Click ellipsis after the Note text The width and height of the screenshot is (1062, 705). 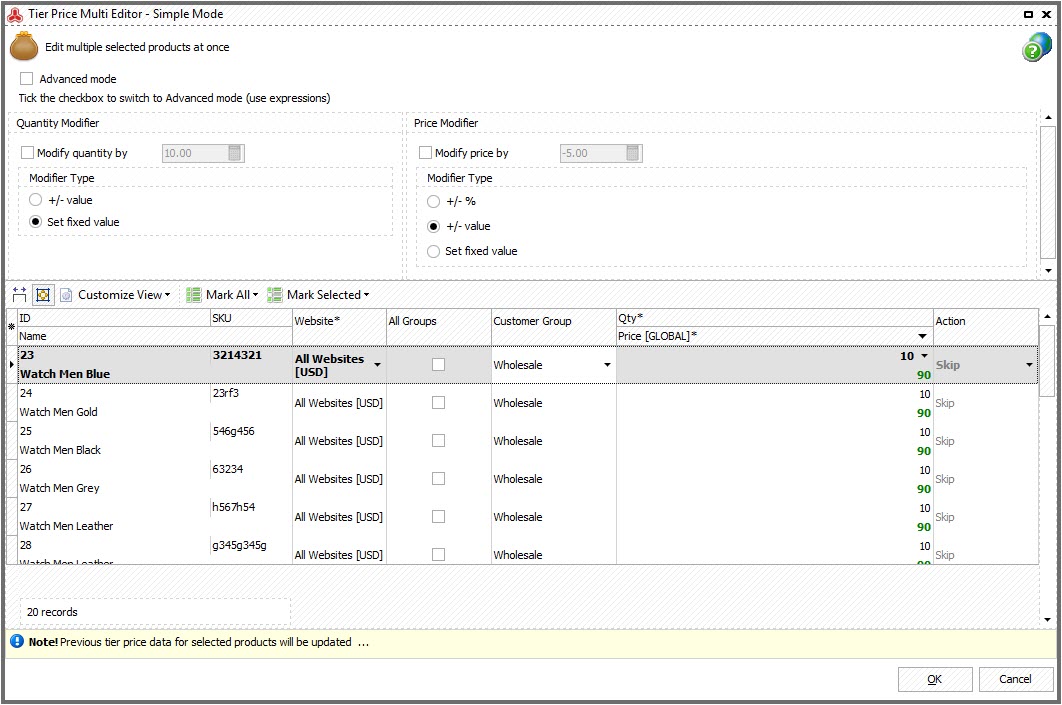364,643
